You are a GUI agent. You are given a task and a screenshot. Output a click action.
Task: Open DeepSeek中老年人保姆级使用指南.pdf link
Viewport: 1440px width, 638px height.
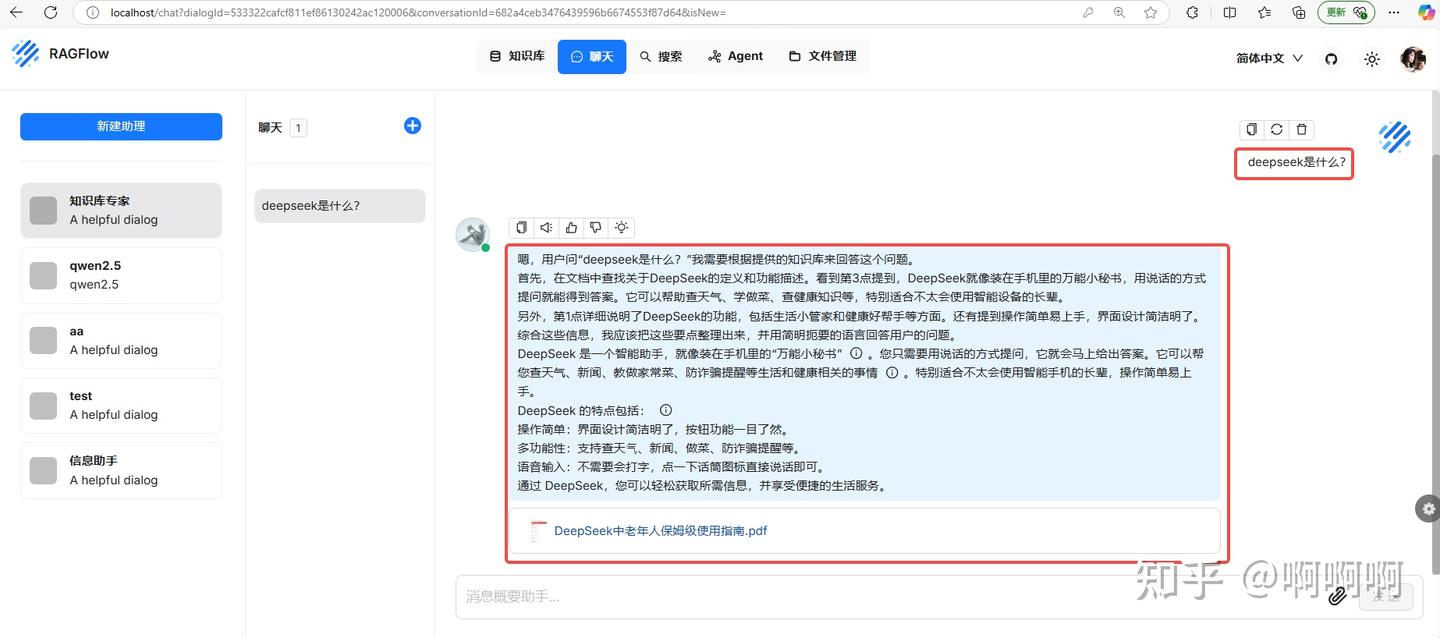(660, 531)
